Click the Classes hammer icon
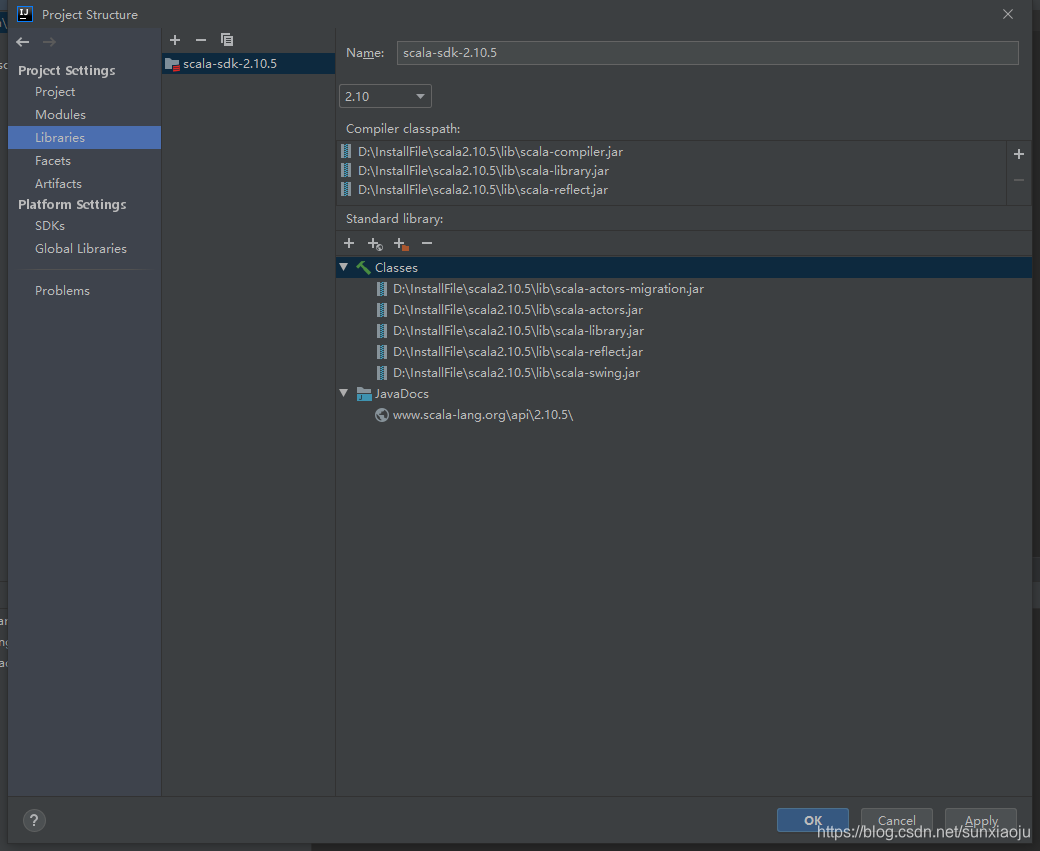Screen dimensions: 1040x851 [x=363, y=267]
